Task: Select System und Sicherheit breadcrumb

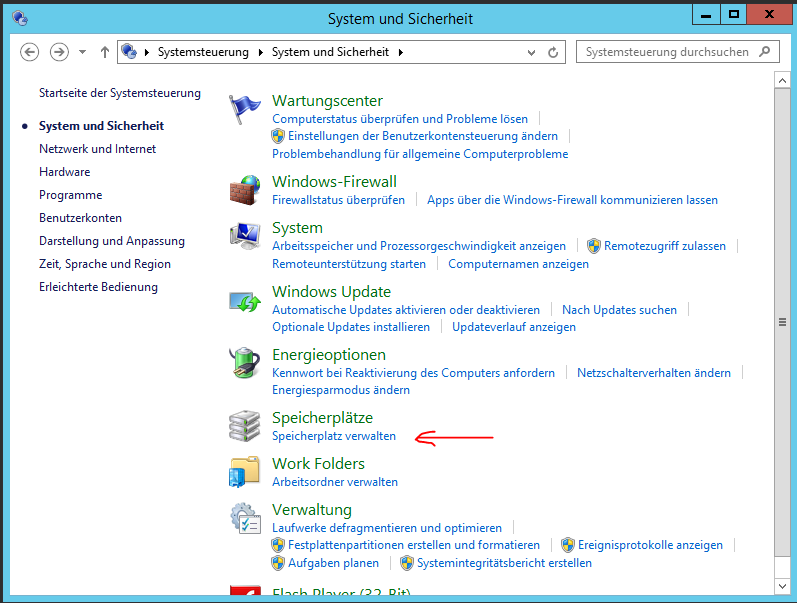Action: tap(330, 52)
